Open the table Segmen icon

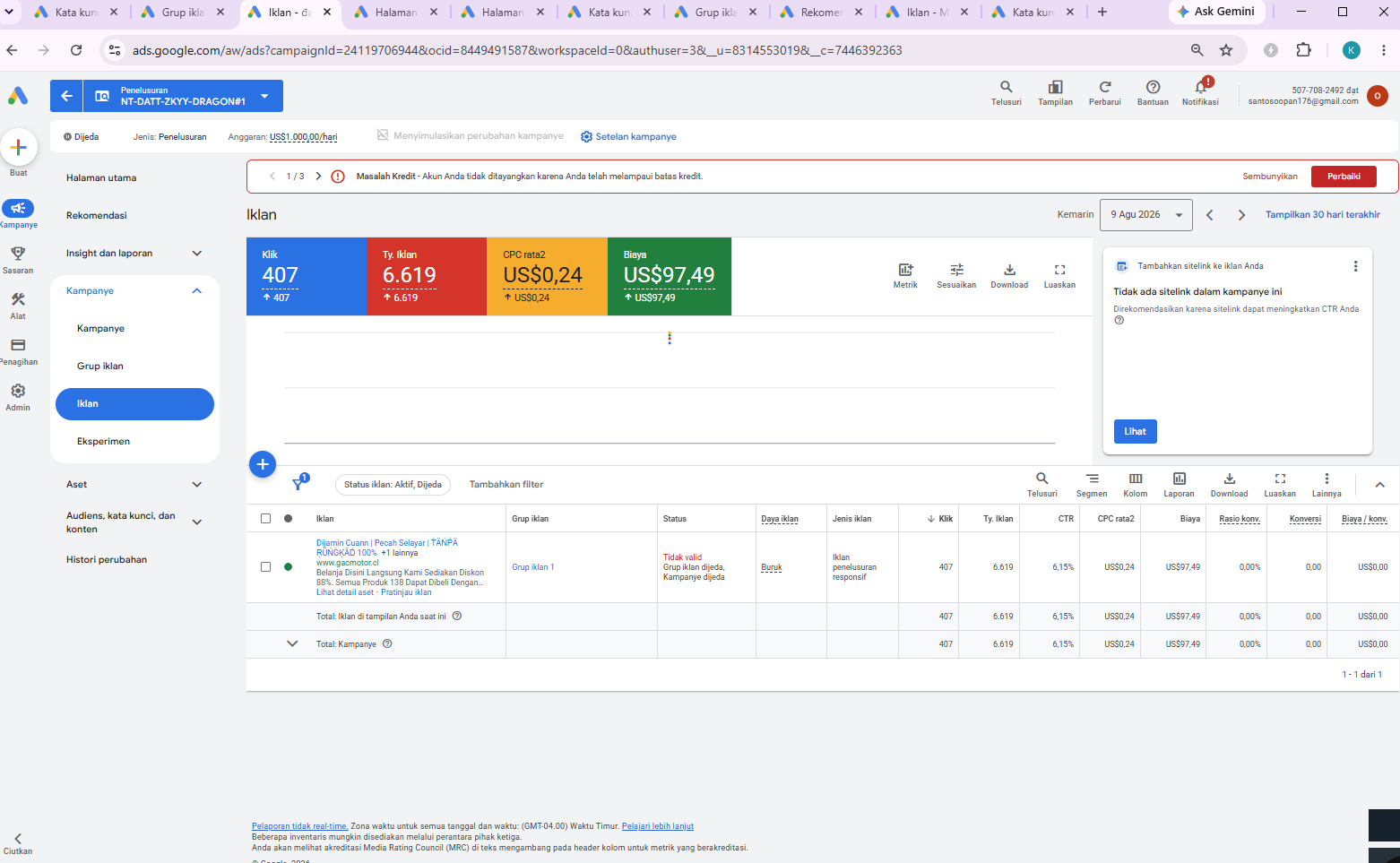point(1092,479)
